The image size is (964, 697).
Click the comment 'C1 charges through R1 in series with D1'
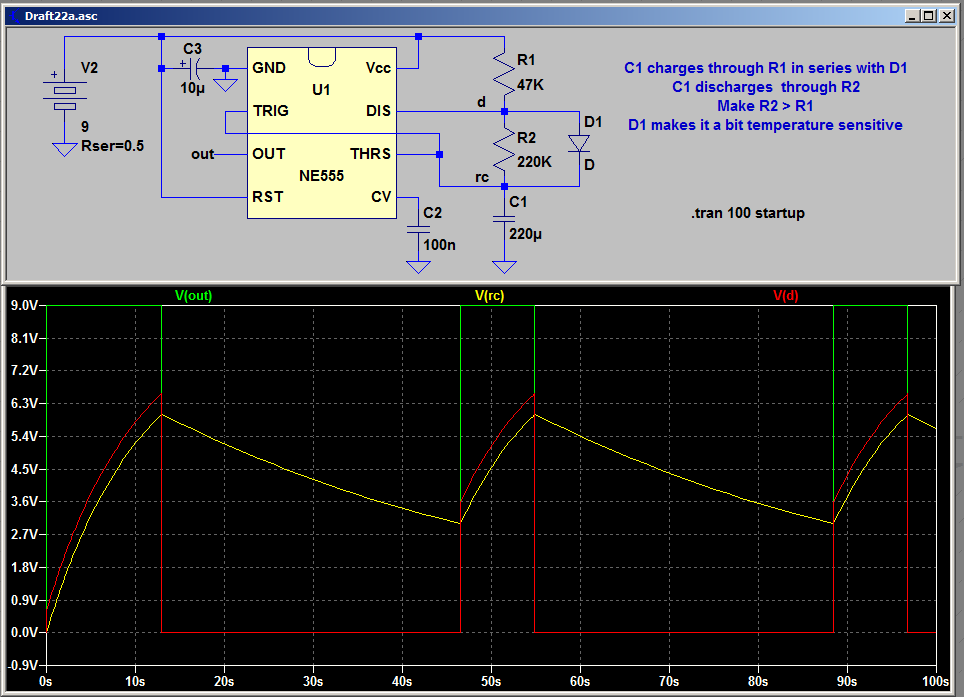[765, 68]
